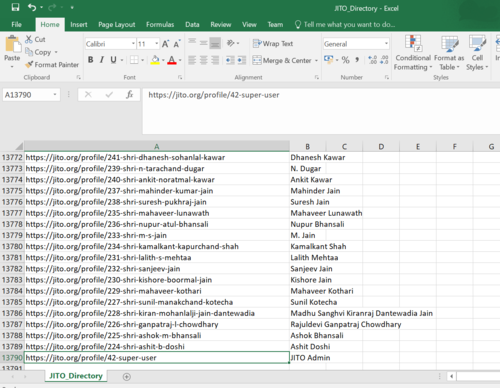The width and height of the screenshot is (500, 388).
Task: Select row 13780 header
Action: (12, 246)
